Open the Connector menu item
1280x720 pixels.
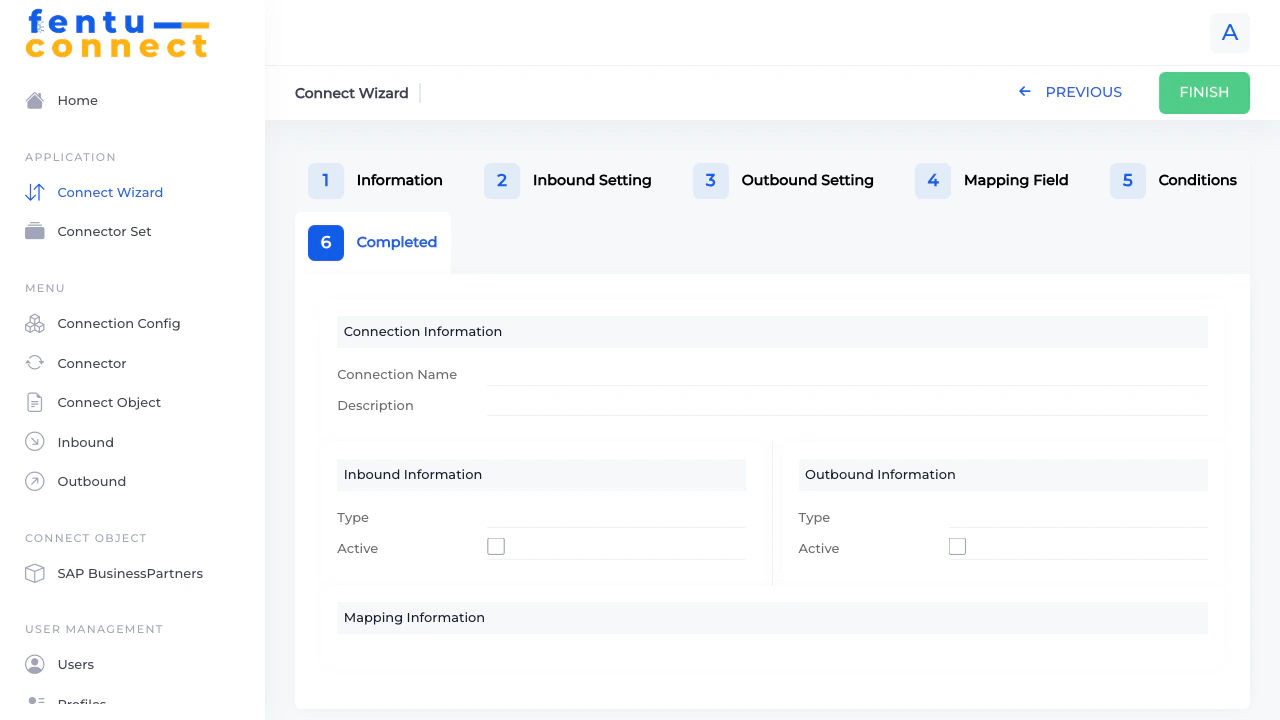click(x=91, y=363)
